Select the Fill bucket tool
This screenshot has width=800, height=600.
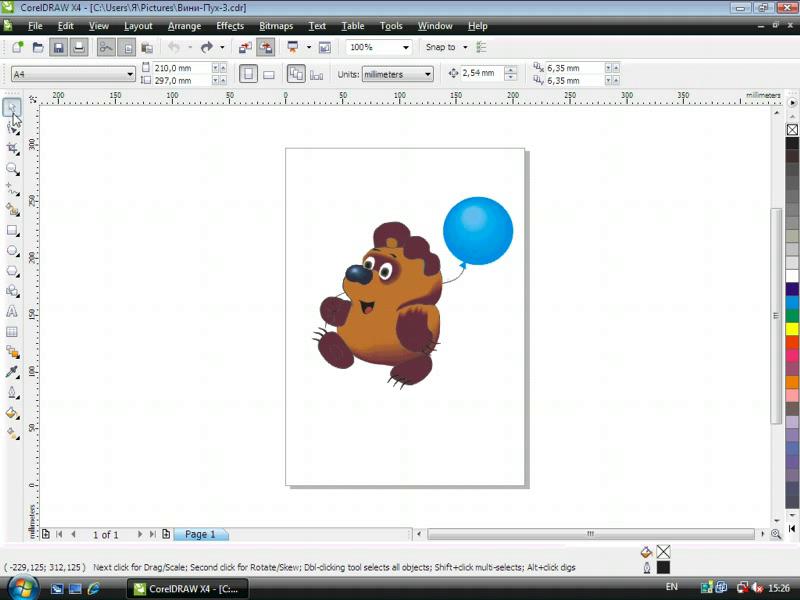[x=12, y=413]
